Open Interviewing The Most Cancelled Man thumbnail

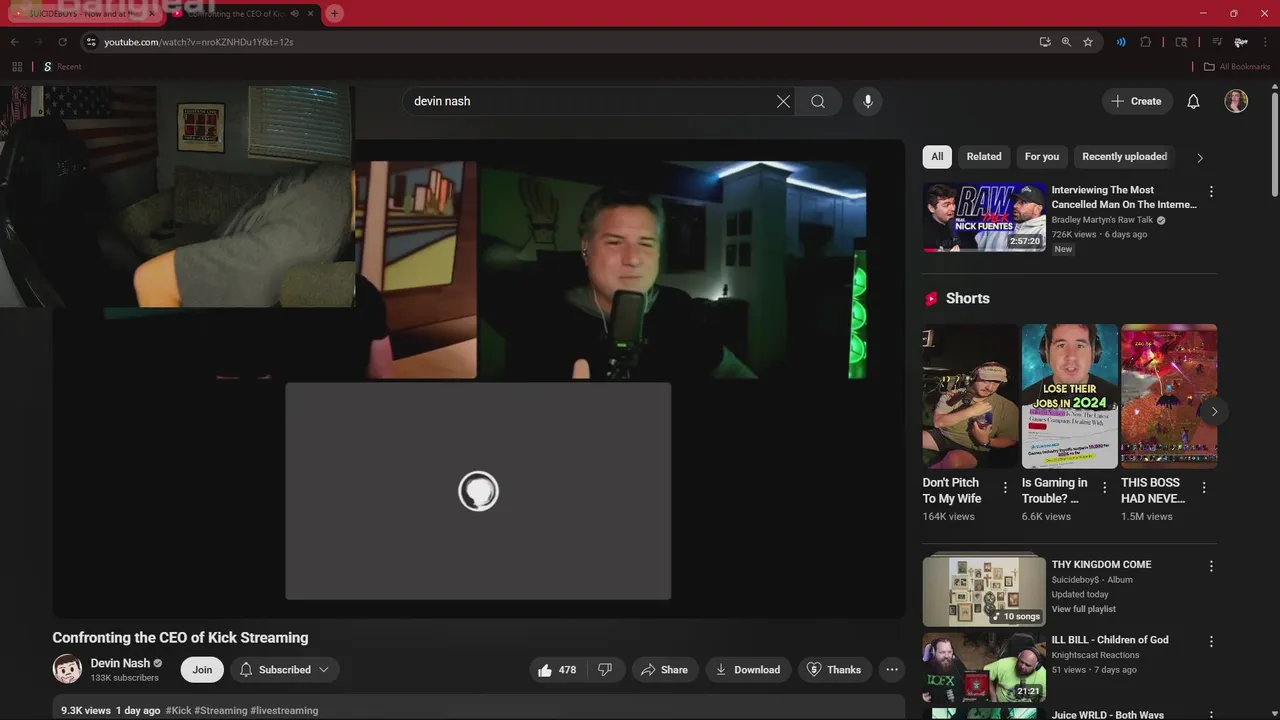click(x=984, y=217)
